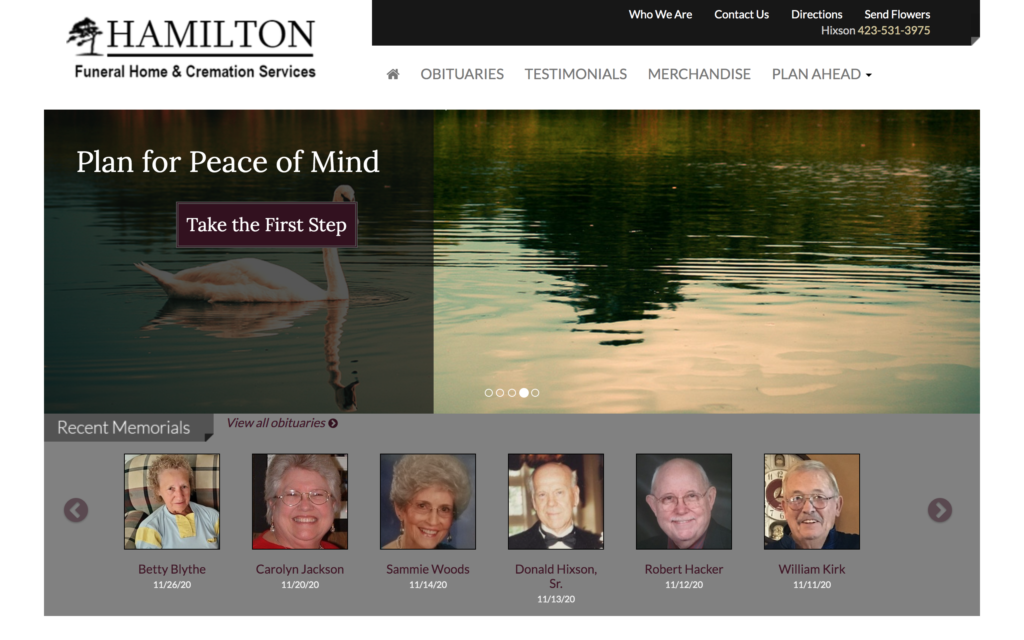Open the Directions link

(x=816, y=14)
